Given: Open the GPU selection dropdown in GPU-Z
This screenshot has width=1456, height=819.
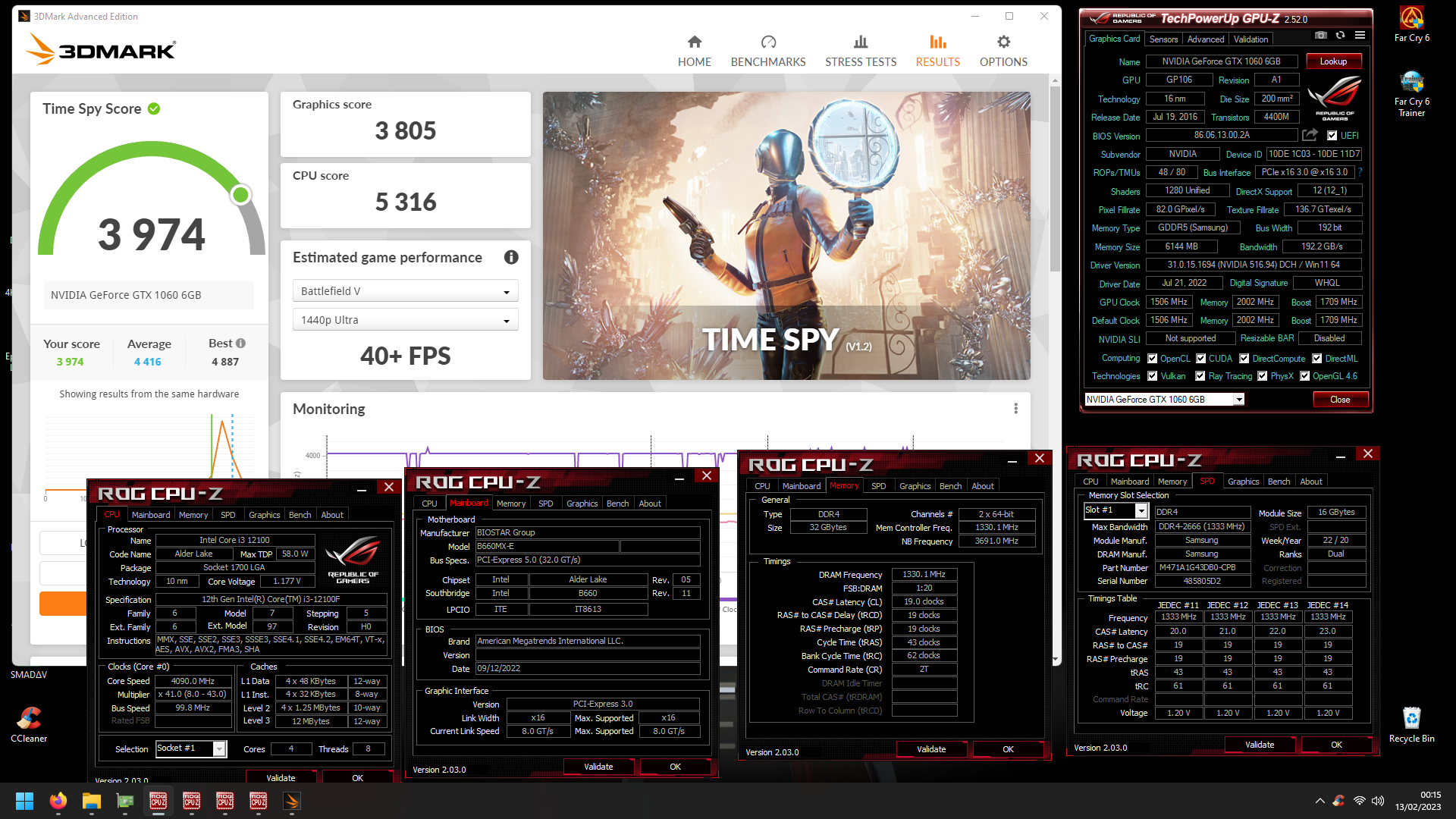Looking at the screenshot, I should 1164,400.
